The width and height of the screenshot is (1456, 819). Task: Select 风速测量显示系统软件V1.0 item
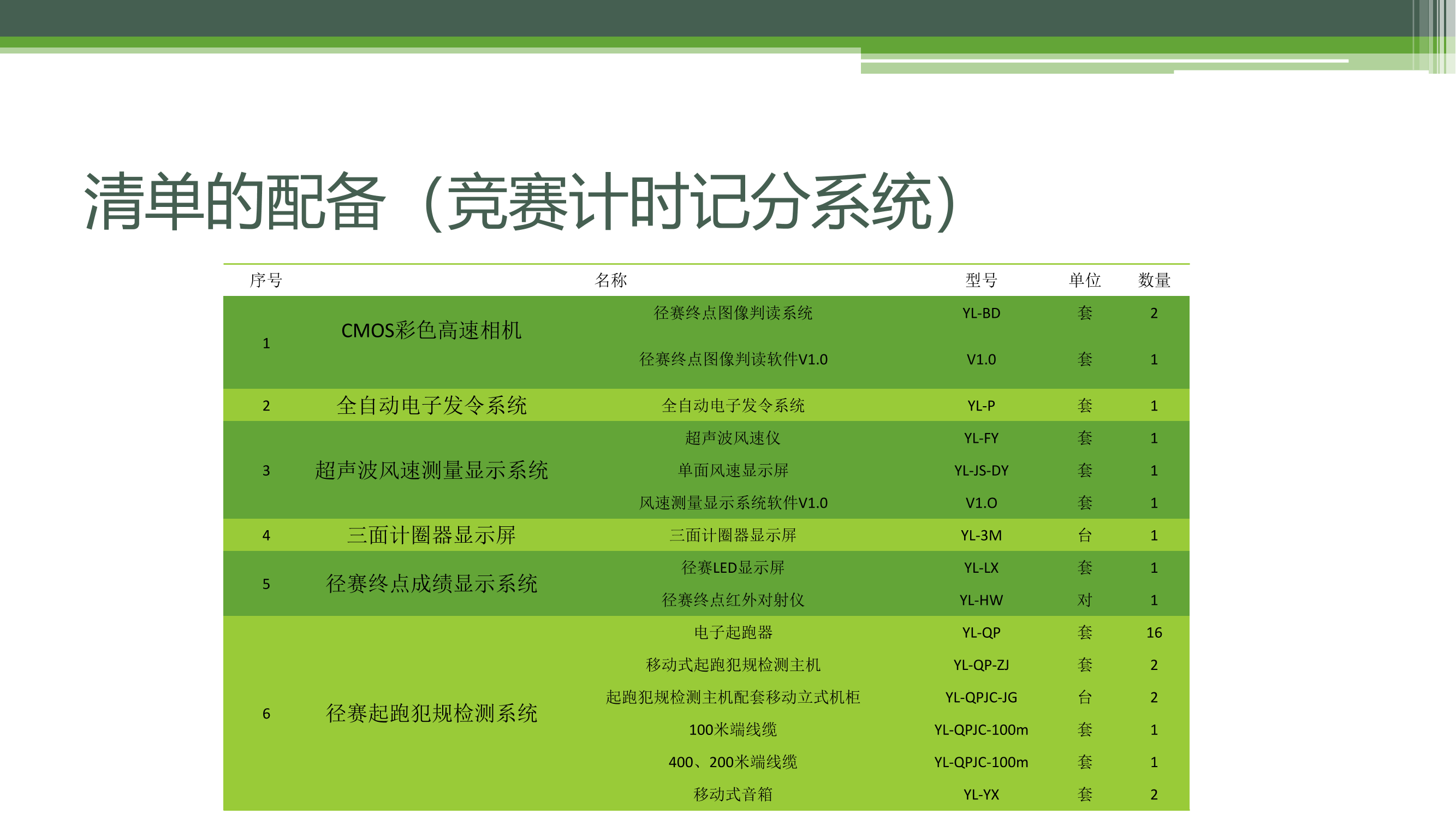(733, 502)
